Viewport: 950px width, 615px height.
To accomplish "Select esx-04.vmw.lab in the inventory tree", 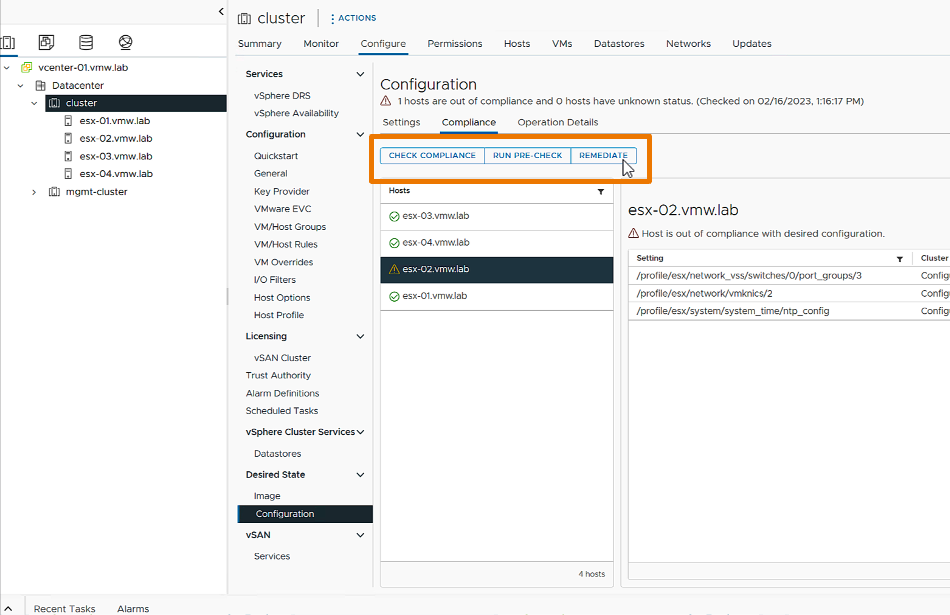I will click(116, 174).
